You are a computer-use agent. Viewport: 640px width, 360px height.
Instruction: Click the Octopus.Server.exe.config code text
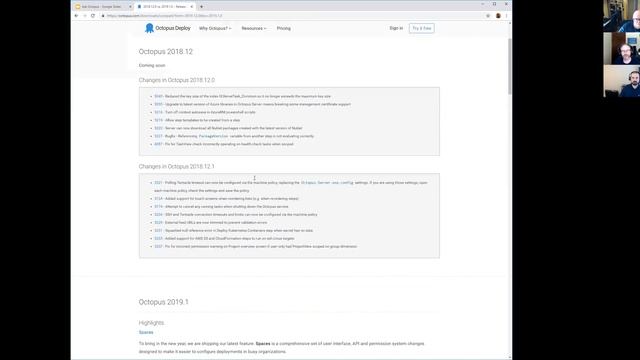(327, 183)
